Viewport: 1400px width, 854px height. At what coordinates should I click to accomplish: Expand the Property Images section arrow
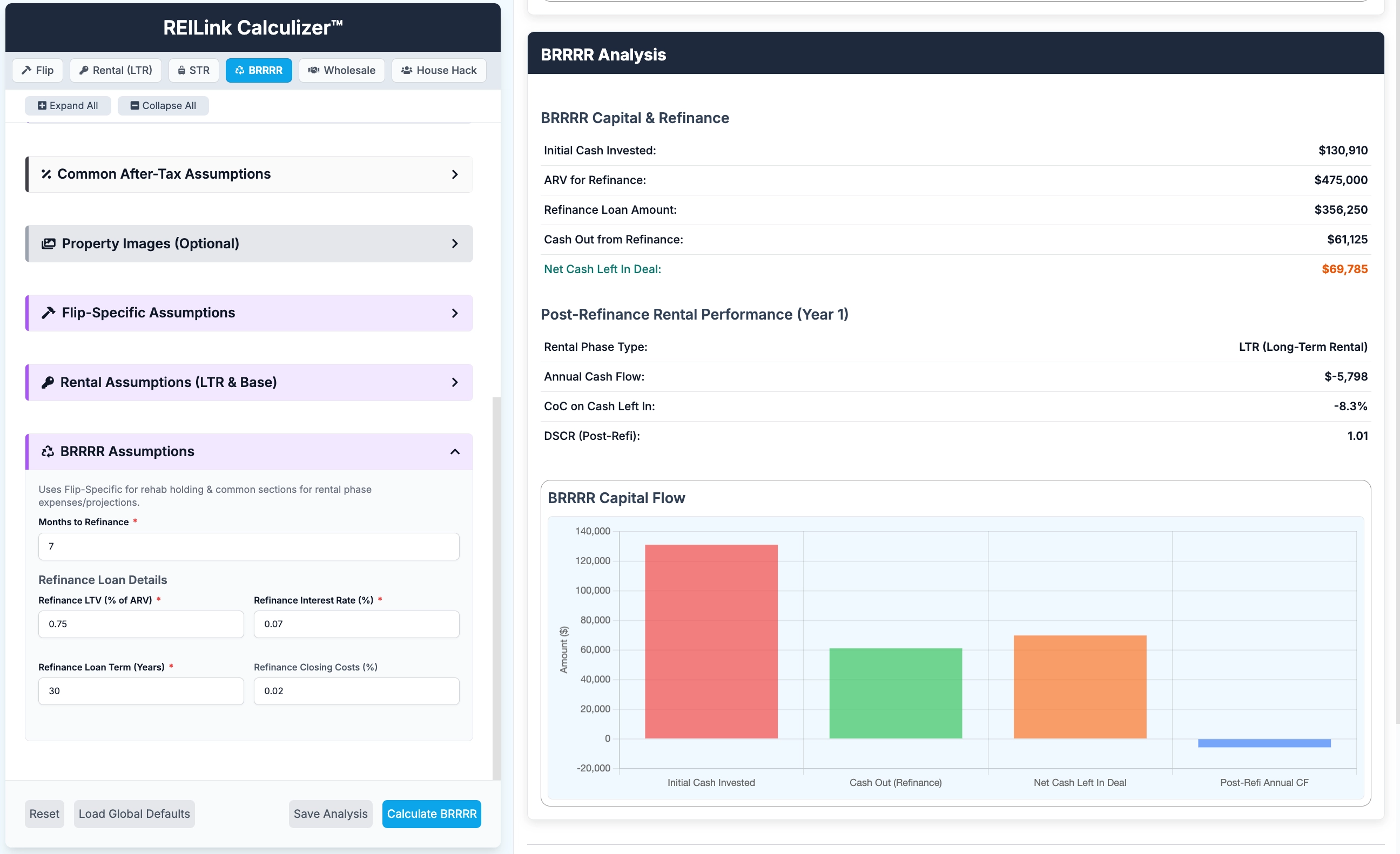coord(455,243)
